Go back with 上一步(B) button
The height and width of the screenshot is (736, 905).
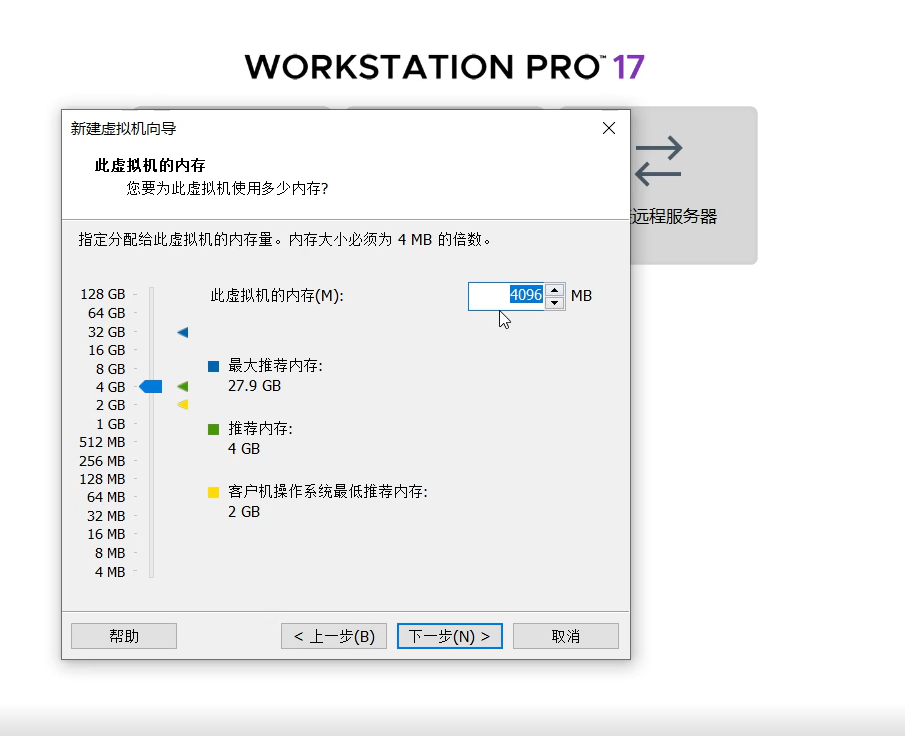pos(334,636)
